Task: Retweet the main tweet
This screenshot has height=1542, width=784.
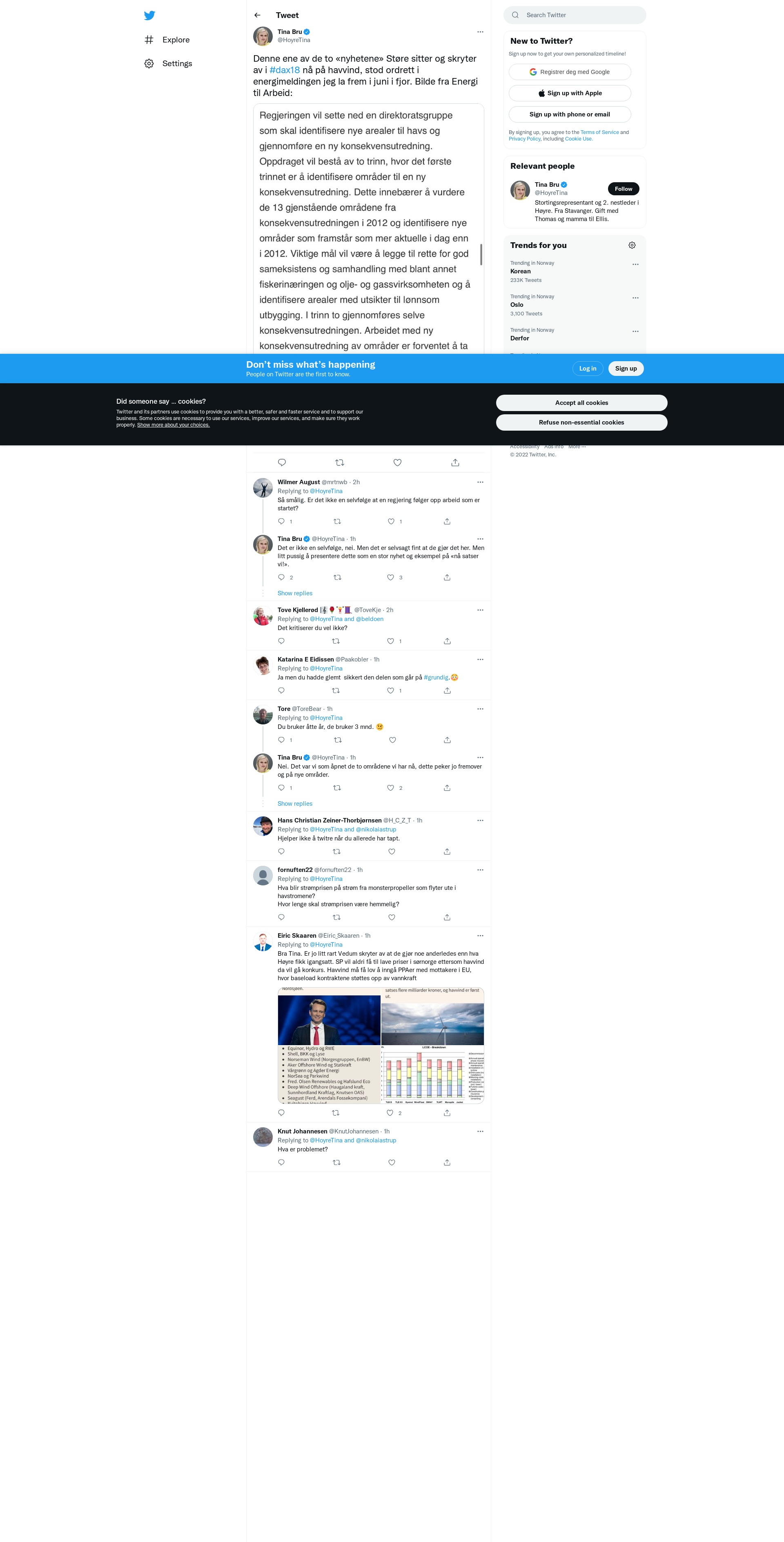Action: (340, 463)
